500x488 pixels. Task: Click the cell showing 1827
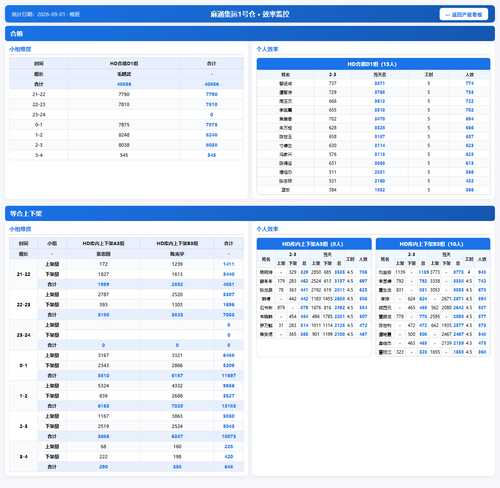point(103,274)
